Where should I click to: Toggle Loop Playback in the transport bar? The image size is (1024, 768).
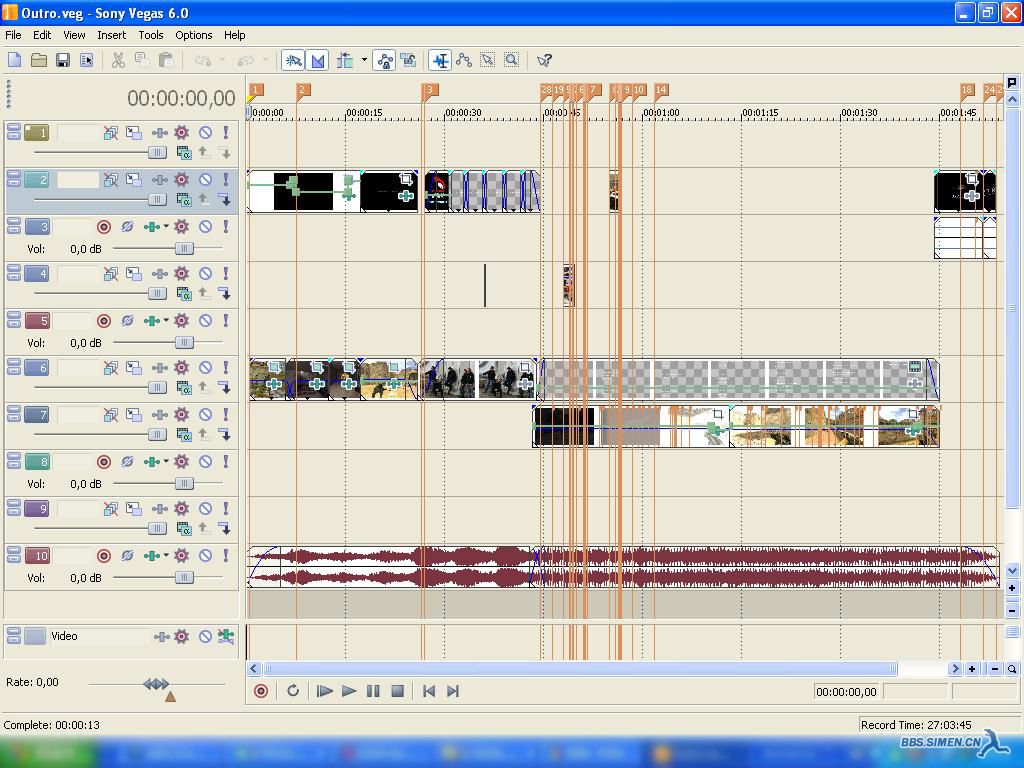[x=293, y=691]
